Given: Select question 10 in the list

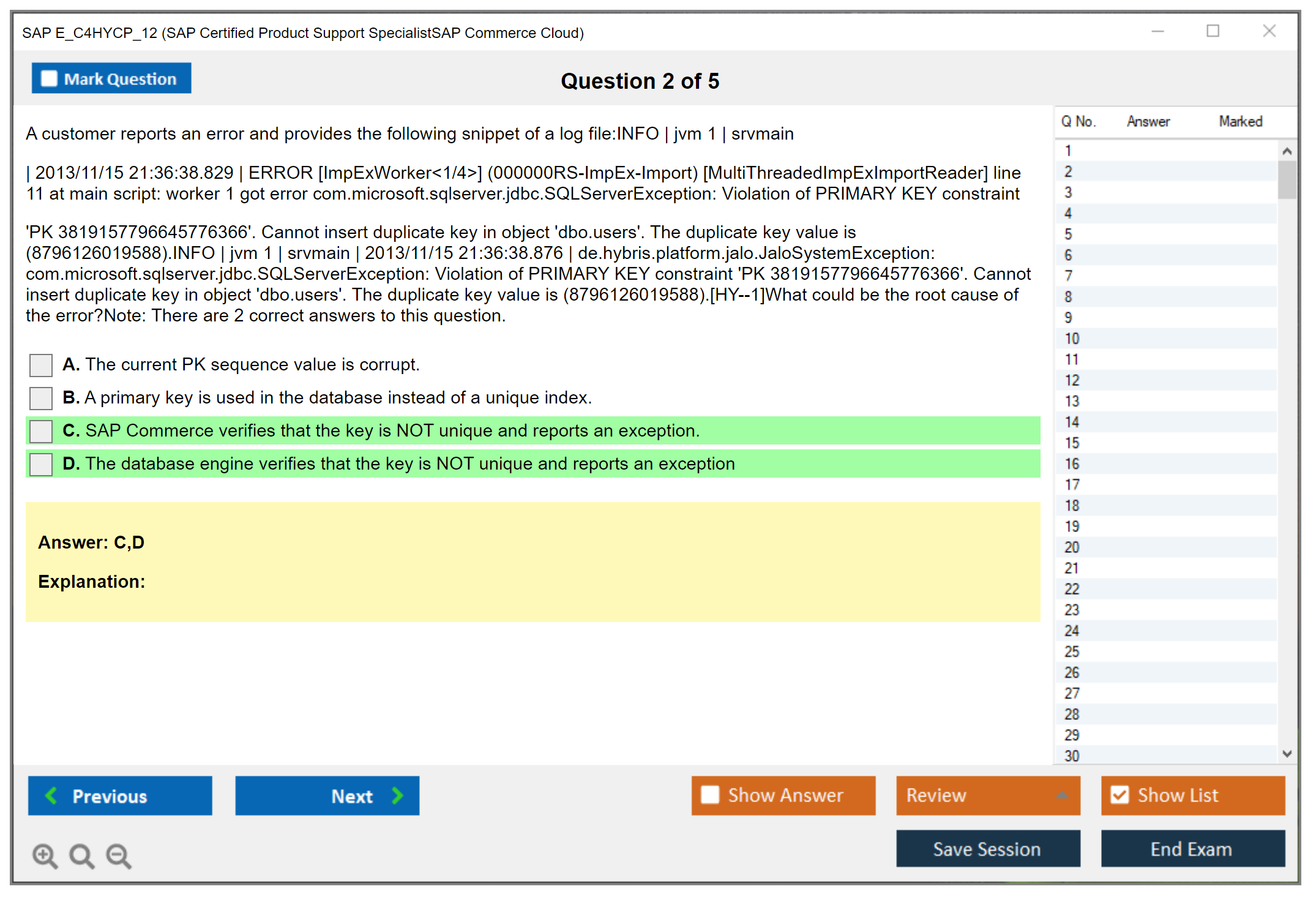Looking at the screenshot, I should tap(1072, 339).
